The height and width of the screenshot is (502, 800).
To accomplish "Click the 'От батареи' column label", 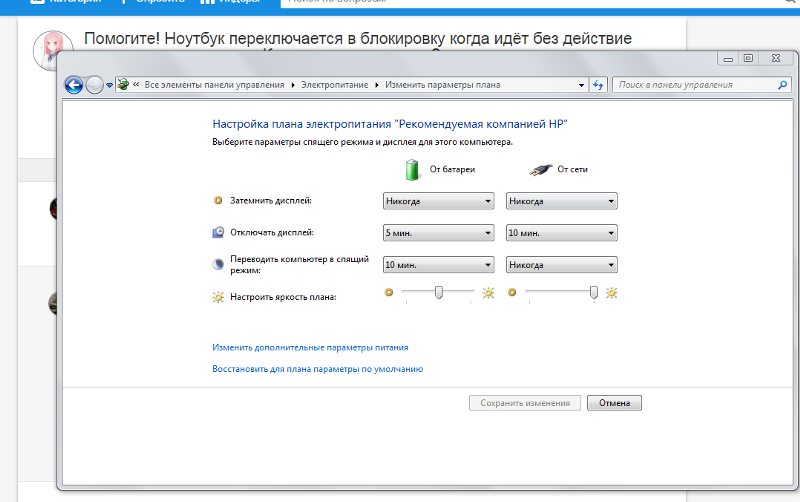I will click(x=452, y=169).
